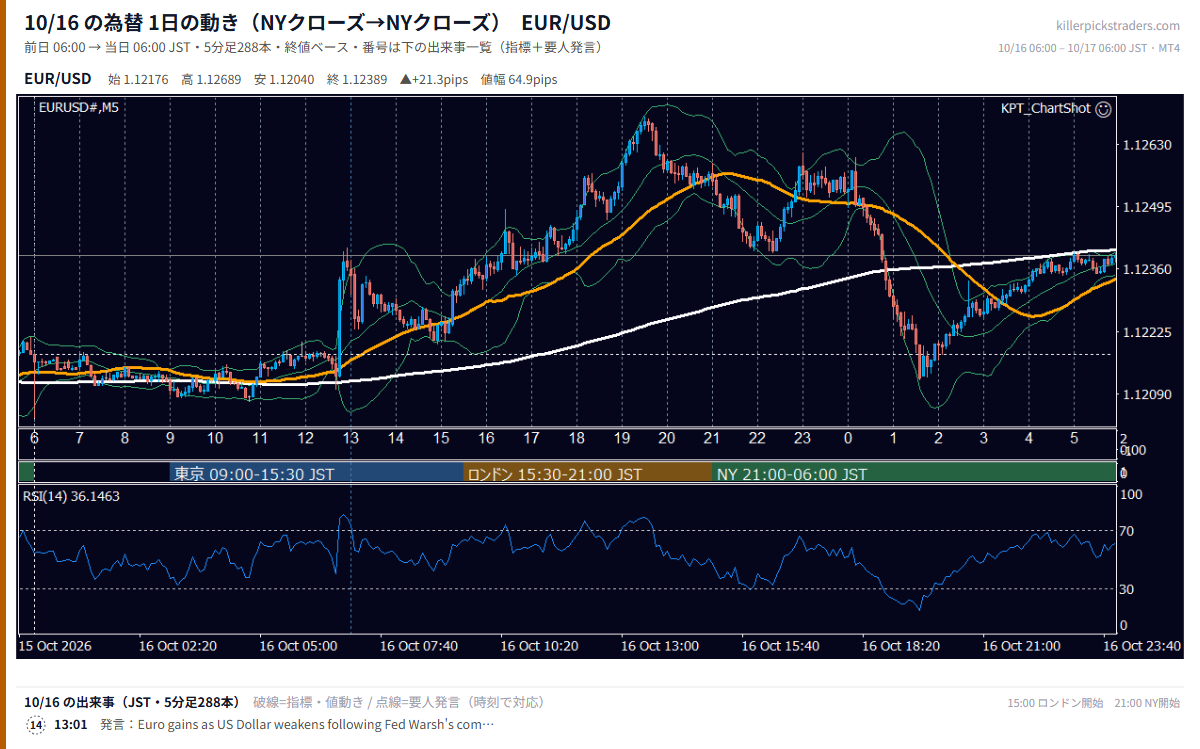Click the hour 9 label on JST axis

(x=170, y=438)
